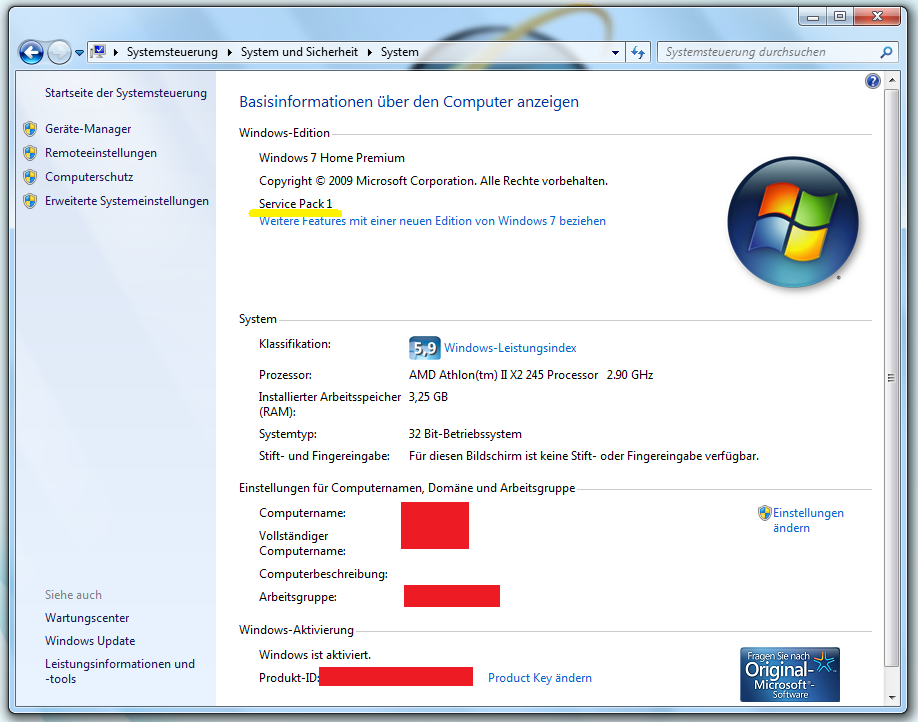Open Remoteeinstellungen link
The image size is (918, 722).
click(x=101, y=153)
